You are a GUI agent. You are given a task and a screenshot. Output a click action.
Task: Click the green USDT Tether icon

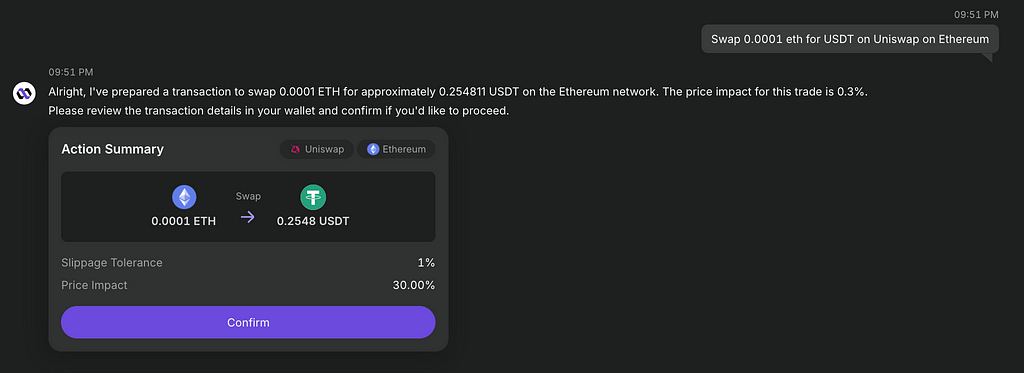[313, 197]
